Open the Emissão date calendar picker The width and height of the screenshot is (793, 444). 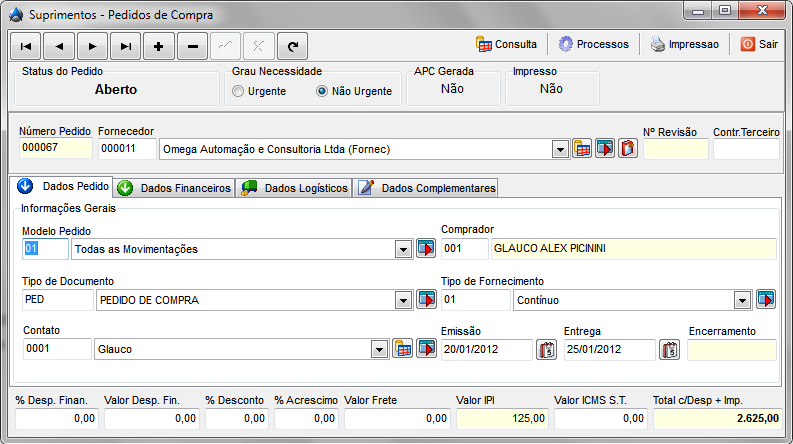(x=547, y=350)
